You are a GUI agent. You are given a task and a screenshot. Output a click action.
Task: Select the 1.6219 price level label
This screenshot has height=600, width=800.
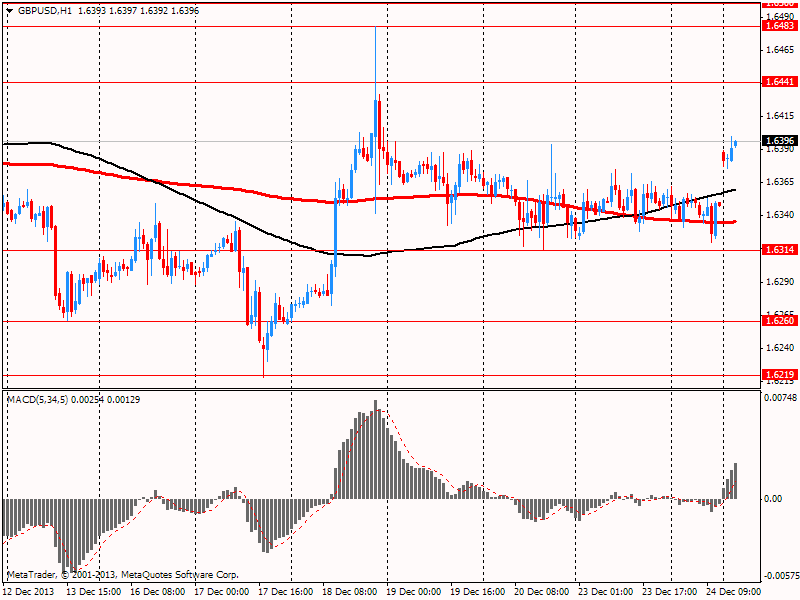tap(780, 375)
